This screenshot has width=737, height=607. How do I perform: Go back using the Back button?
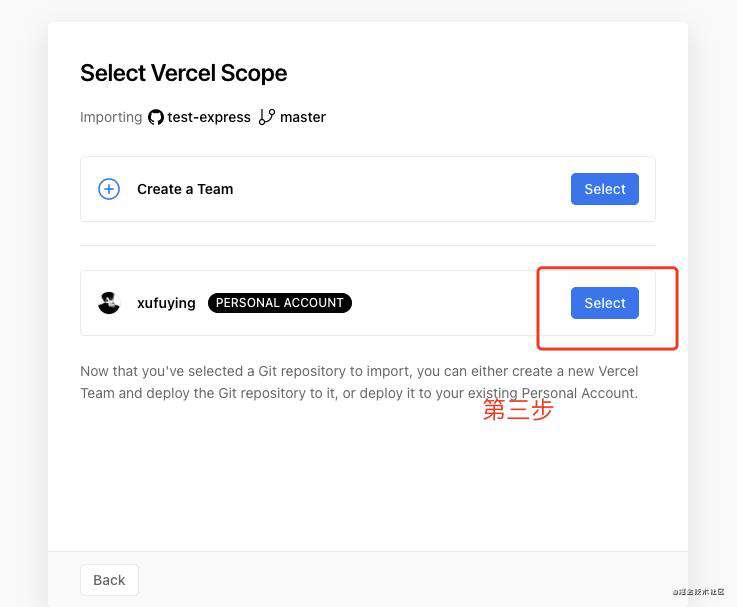(x=109, y=580)
